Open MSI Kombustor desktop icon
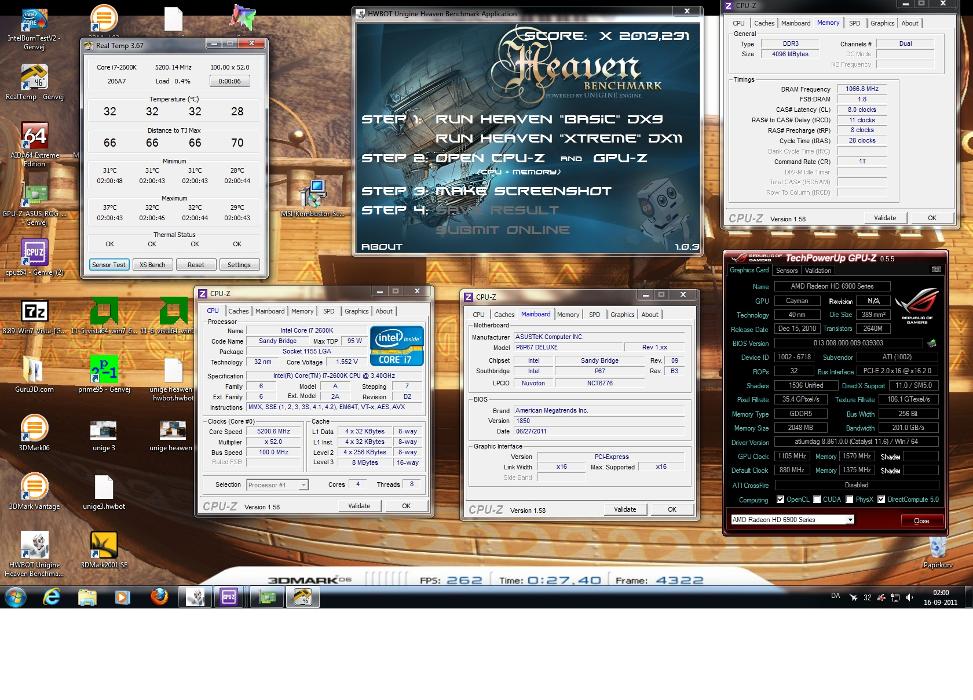The width and height of the screenshot is (973, 700). pos(312,197)
